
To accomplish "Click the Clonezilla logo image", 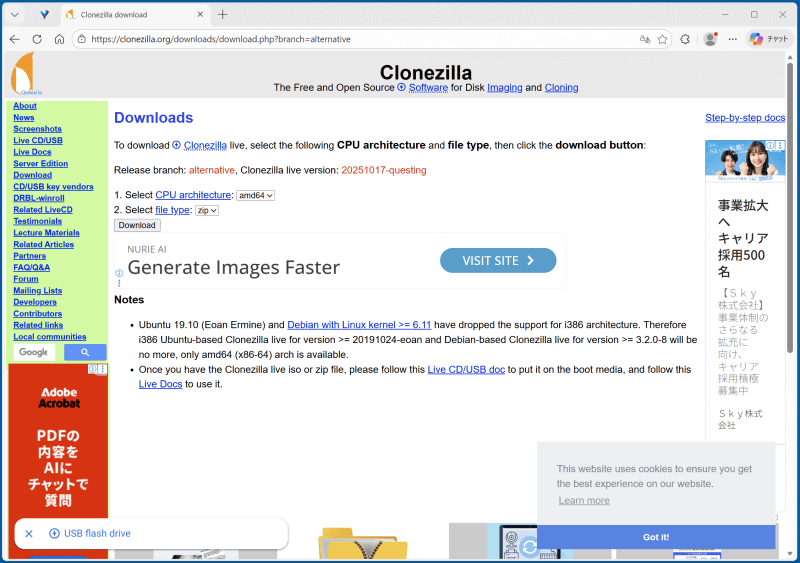I will coord(25,74).
